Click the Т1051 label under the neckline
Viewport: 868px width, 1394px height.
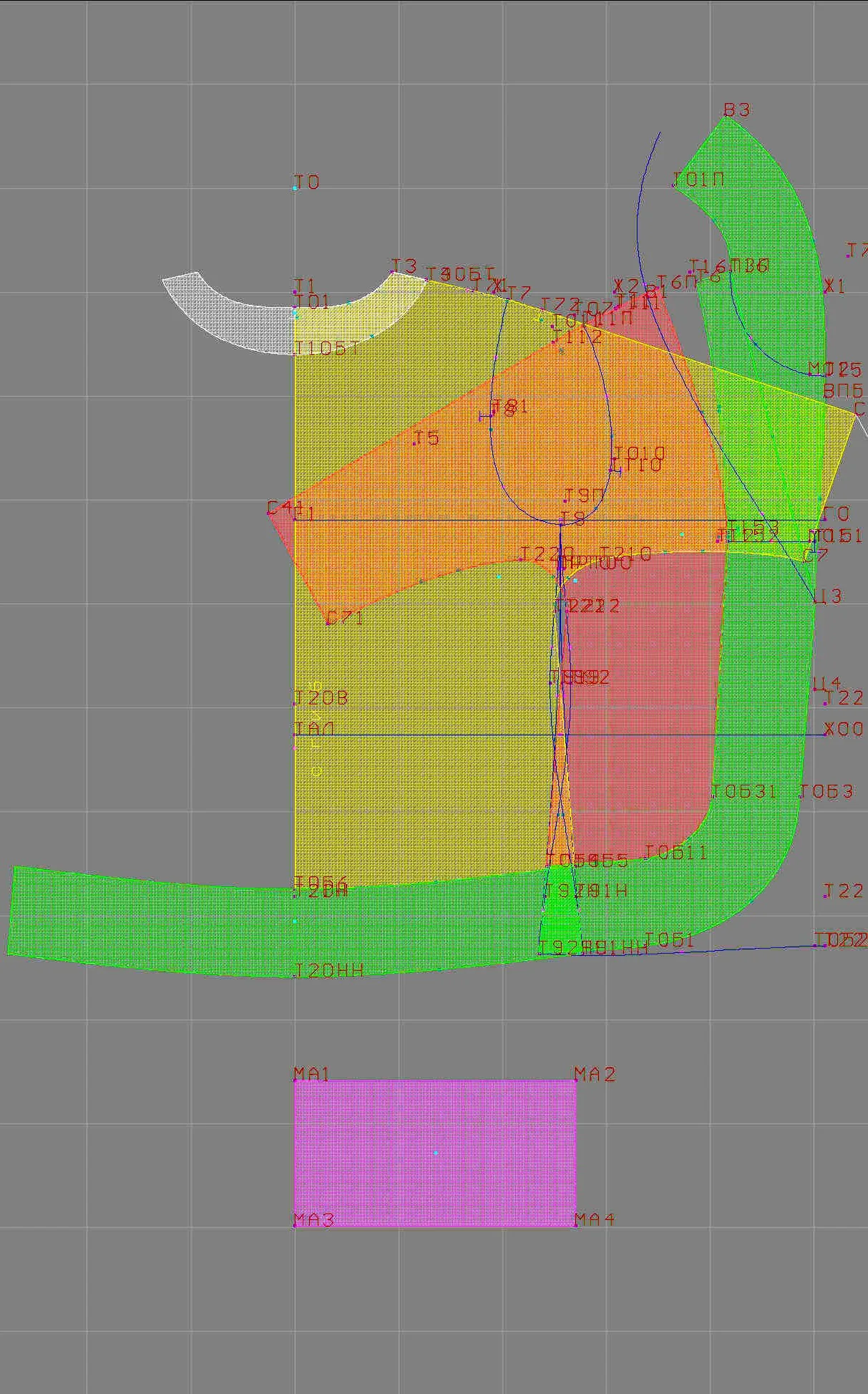click(327, 349)
